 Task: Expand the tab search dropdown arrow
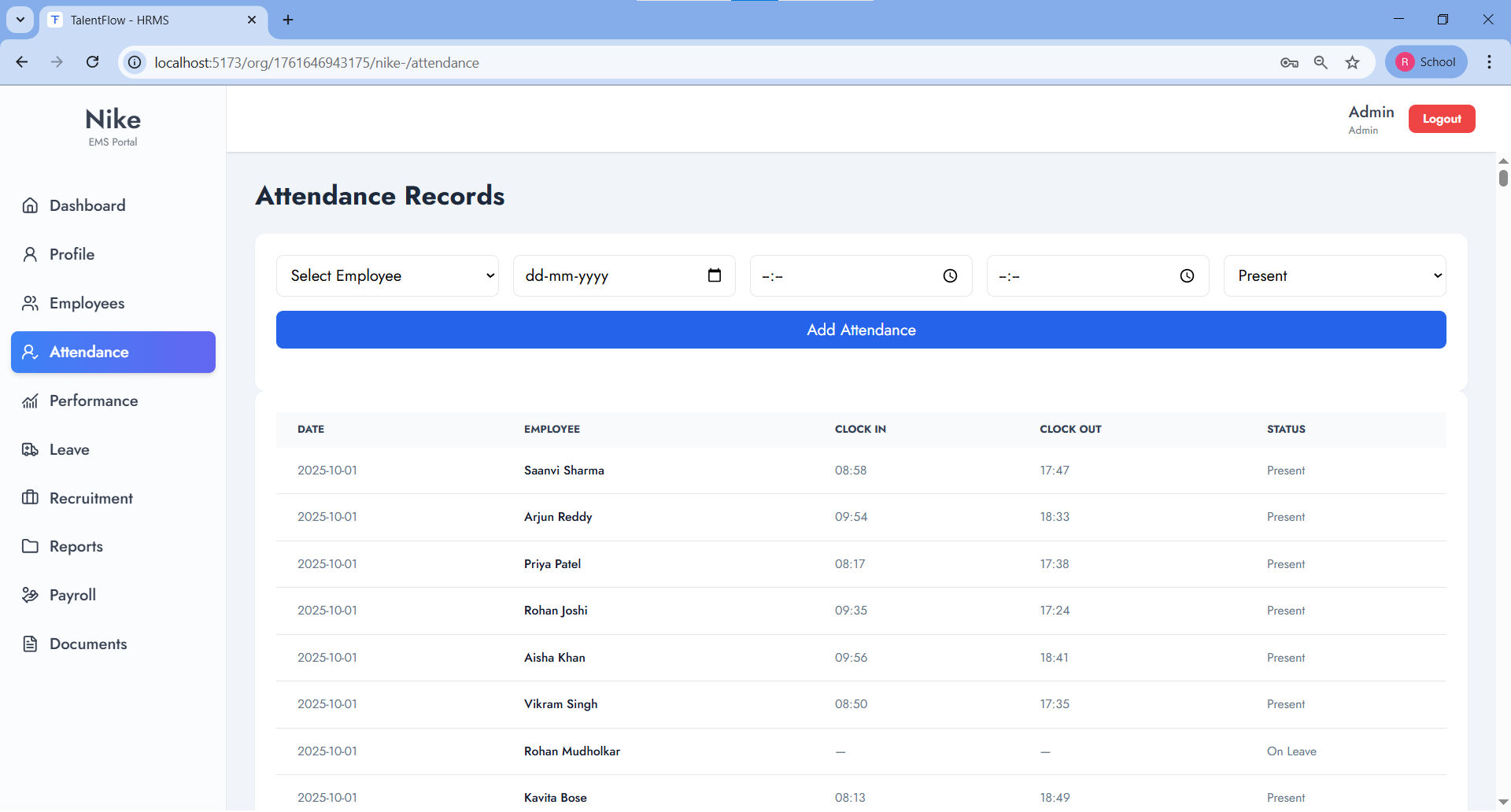20,20
